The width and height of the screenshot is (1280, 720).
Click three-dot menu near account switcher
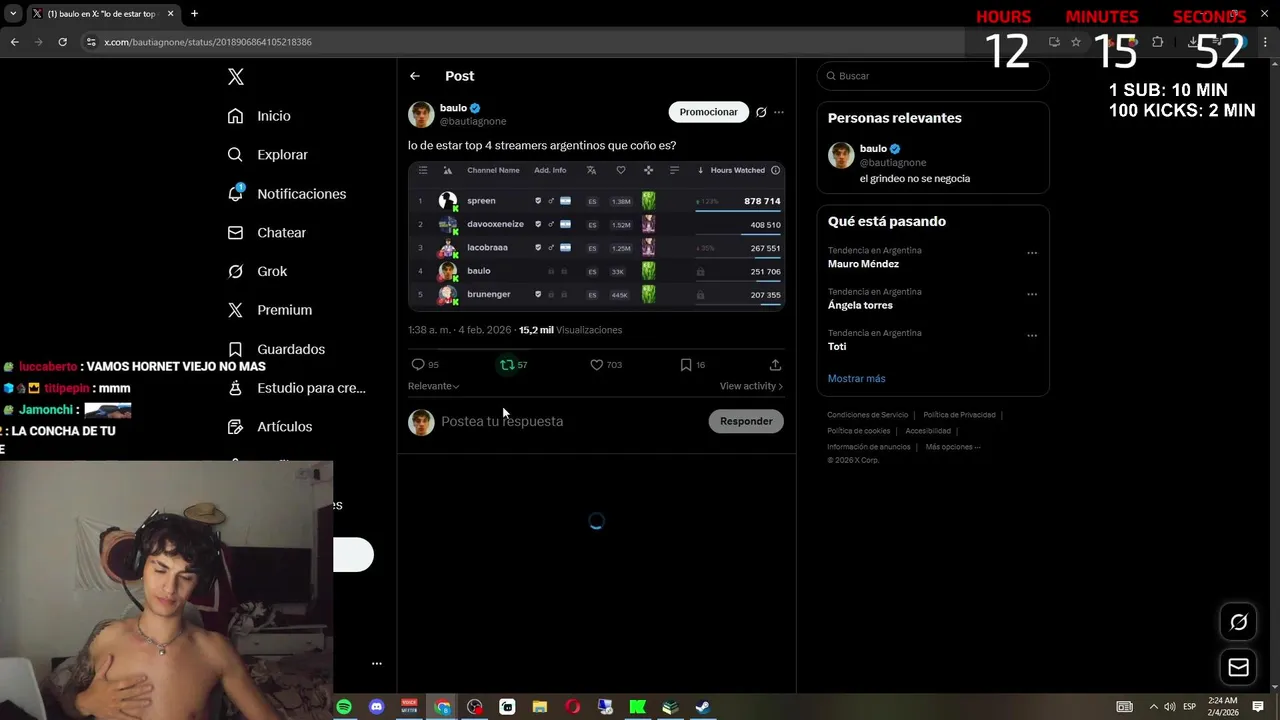[x=377, y=663]
